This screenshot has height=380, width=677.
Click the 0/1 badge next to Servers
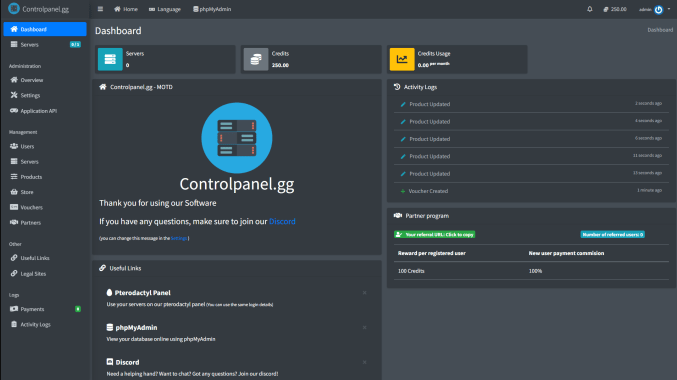(x=75, y=44)
